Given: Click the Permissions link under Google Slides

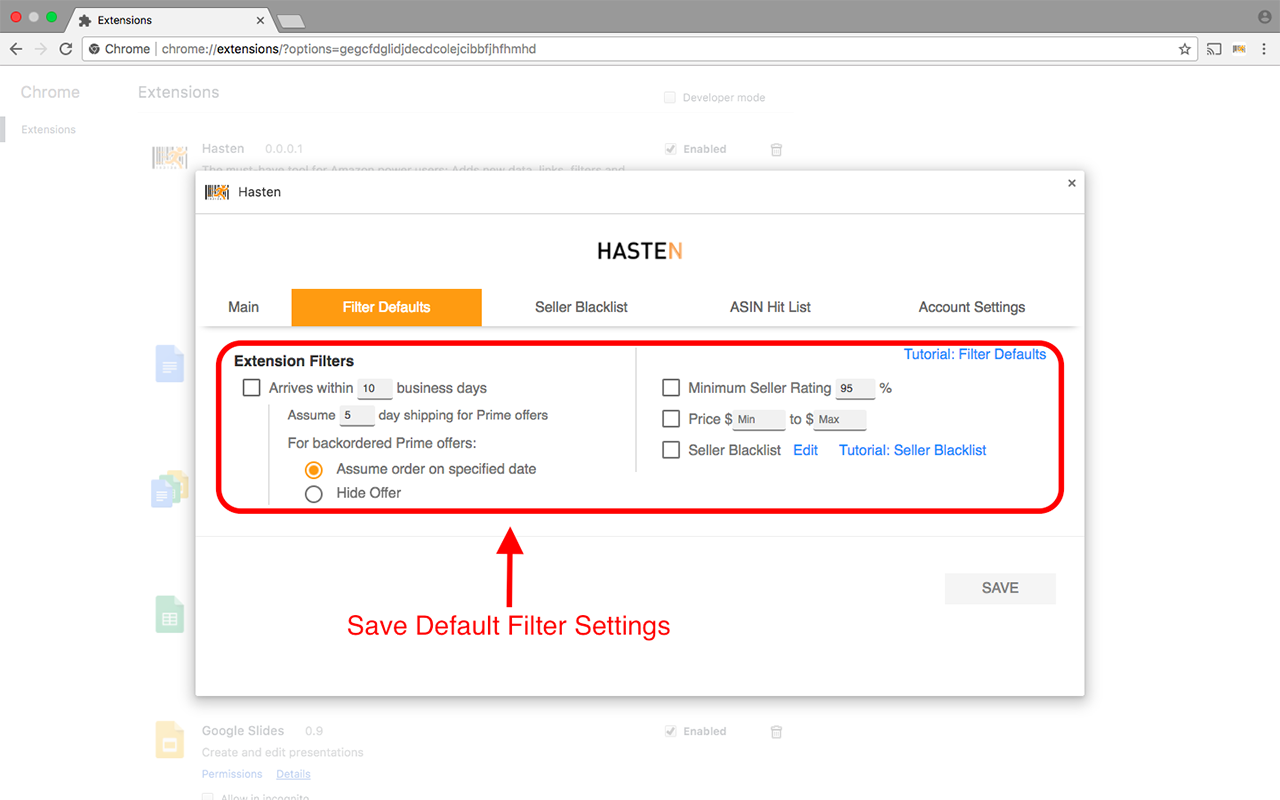Looking at the screenshot, I should [232, 774].
